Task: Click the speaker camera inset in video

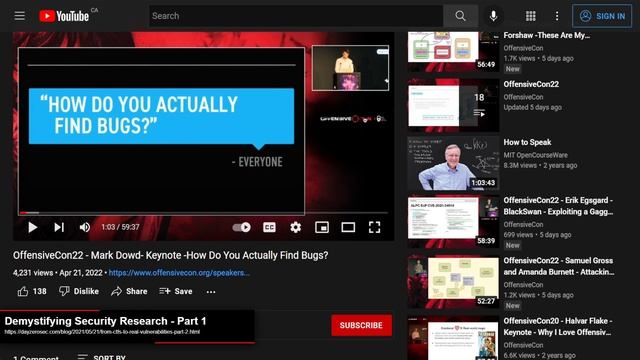Action: click(350, 68)
